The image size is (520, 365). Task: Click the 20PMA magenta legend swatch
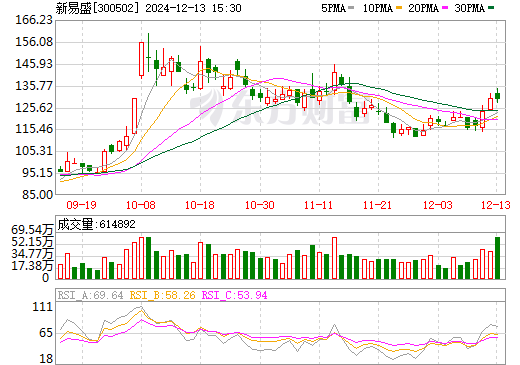[445, 8]
